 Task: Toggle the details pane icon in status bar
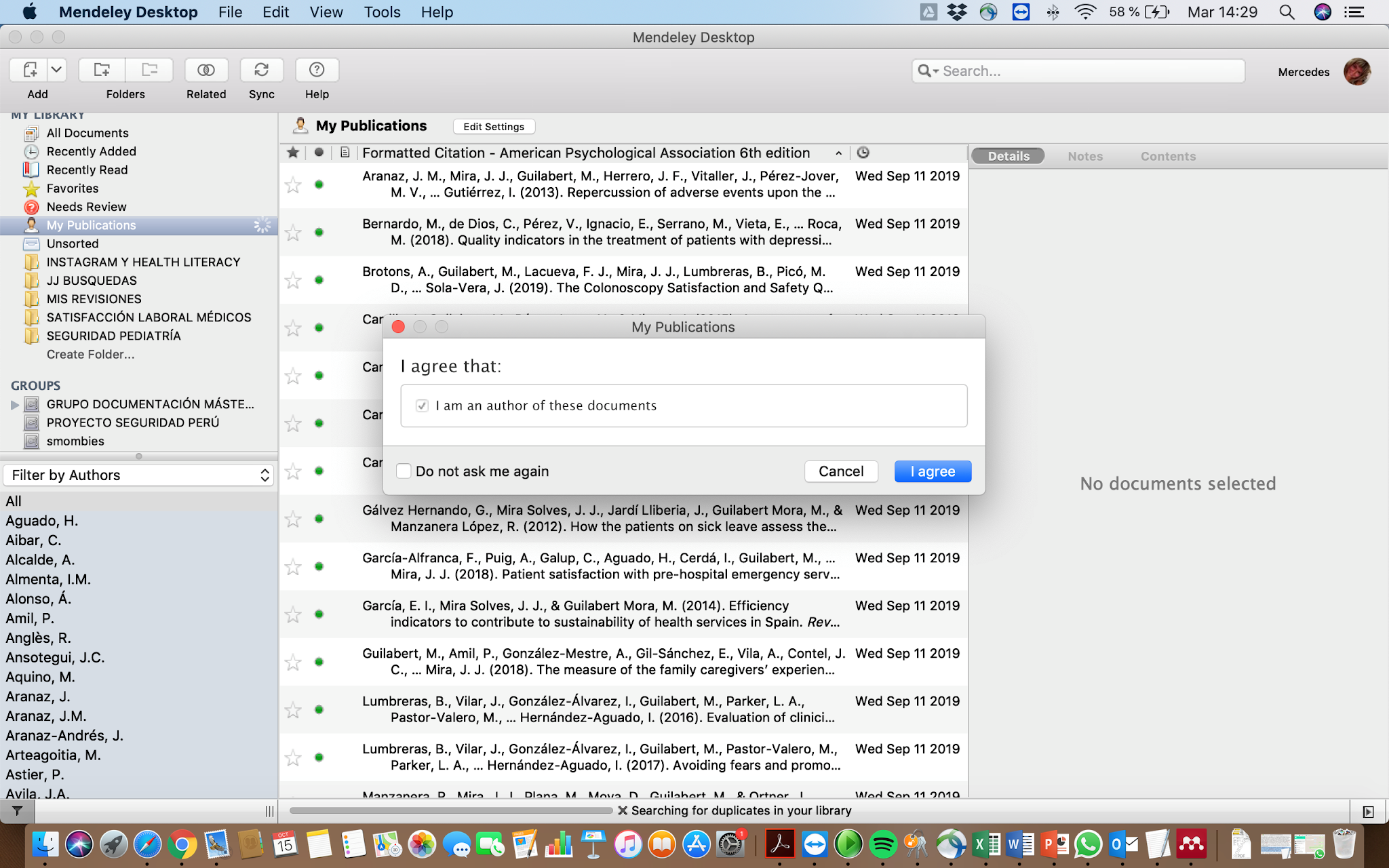(x=1368, y=811)
